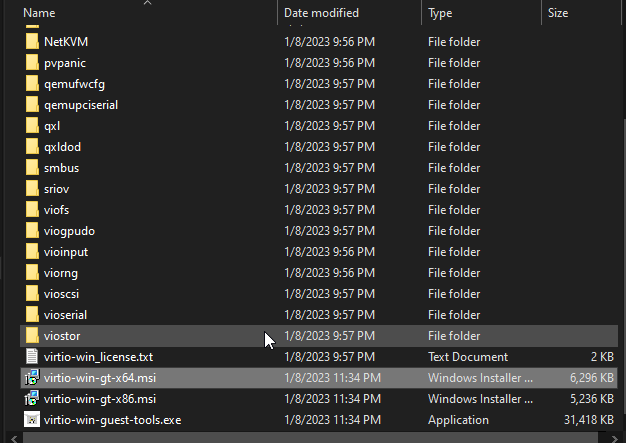Screen dimensions: 626x443
Task: Select the NetKVM folder icon
Action: 32,42
